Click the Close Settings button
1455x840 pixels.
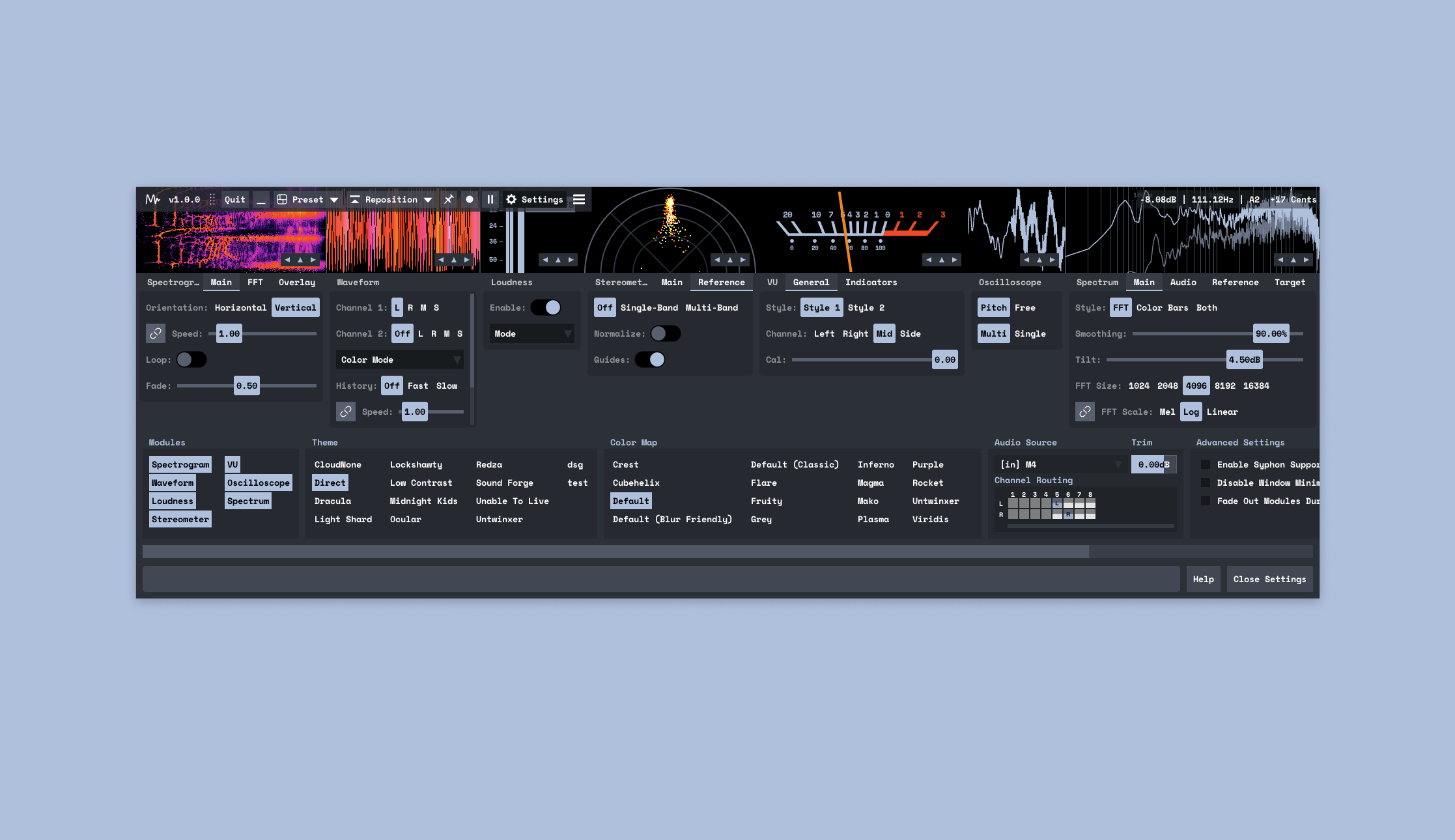pos(1269,579)
